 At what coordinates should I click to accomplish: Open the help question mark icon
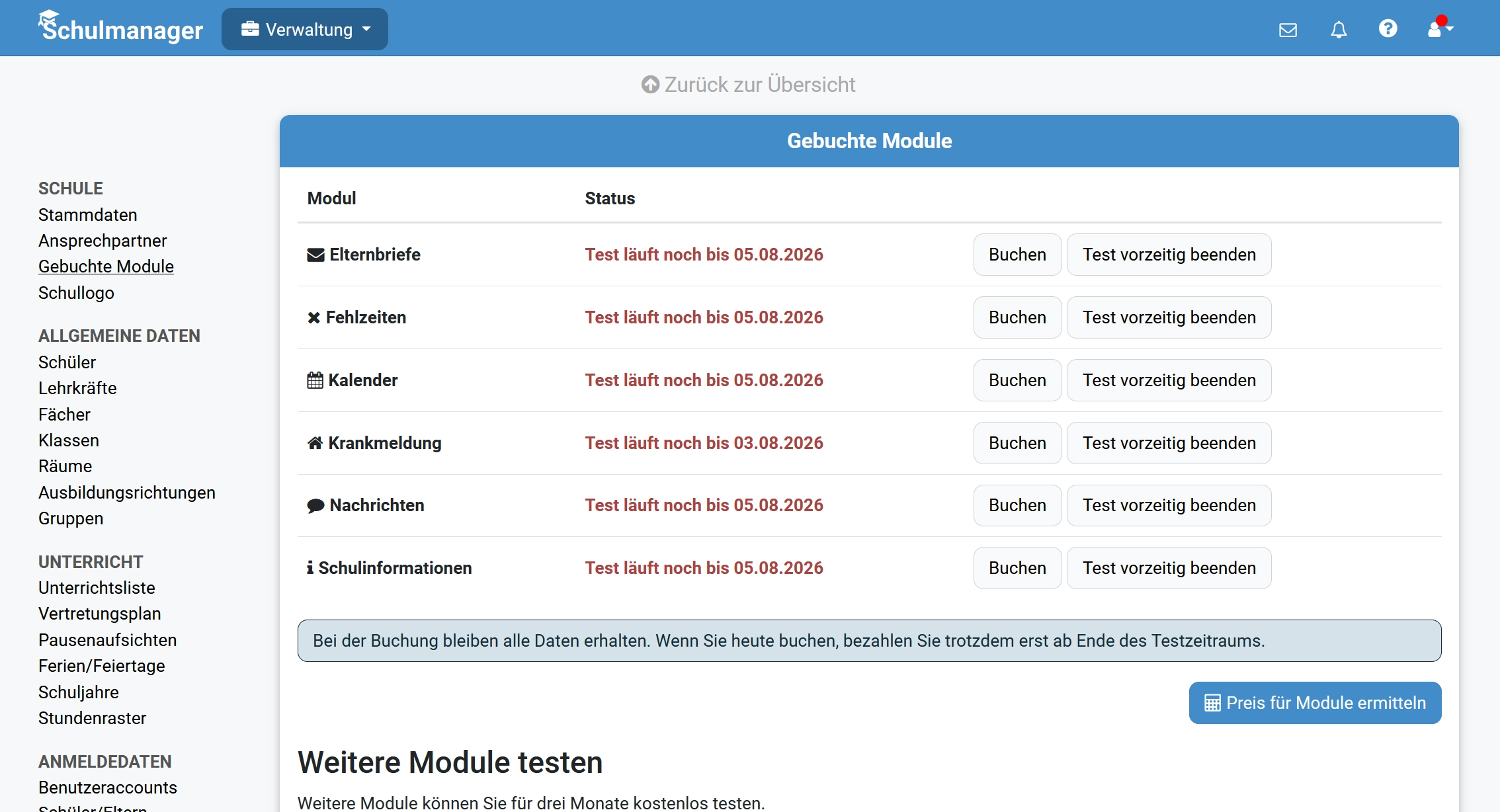pos(1388,28)
